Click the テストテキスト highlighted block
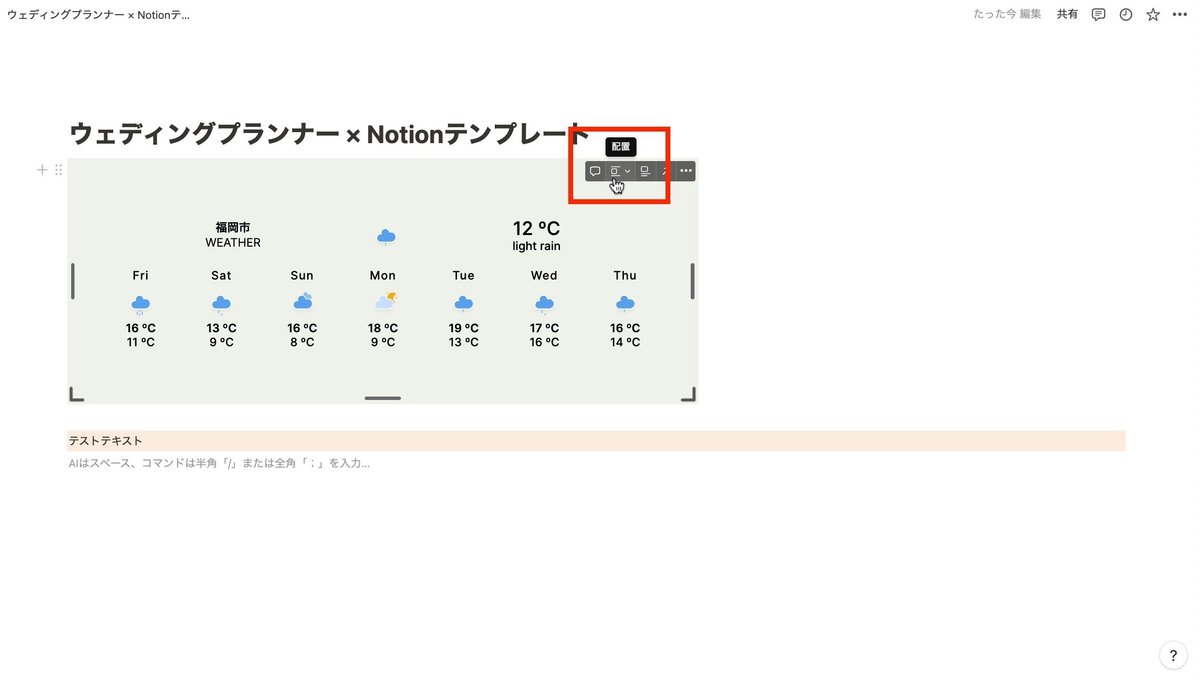 [596, 441]
